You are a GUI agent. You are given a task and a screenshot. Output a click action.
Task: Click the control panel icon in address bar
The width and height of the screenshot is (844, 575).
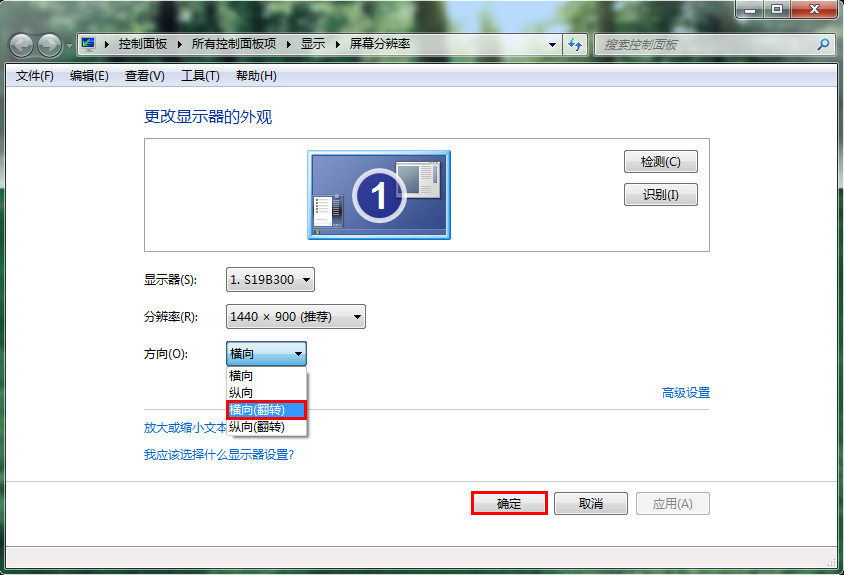[x=88, y=44]
